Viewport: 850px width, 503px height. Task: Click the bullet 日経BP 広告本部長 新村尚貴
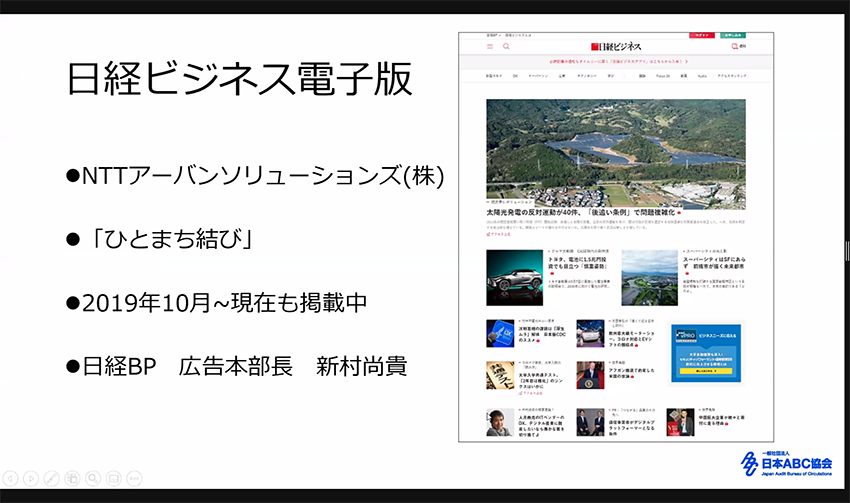236,366
